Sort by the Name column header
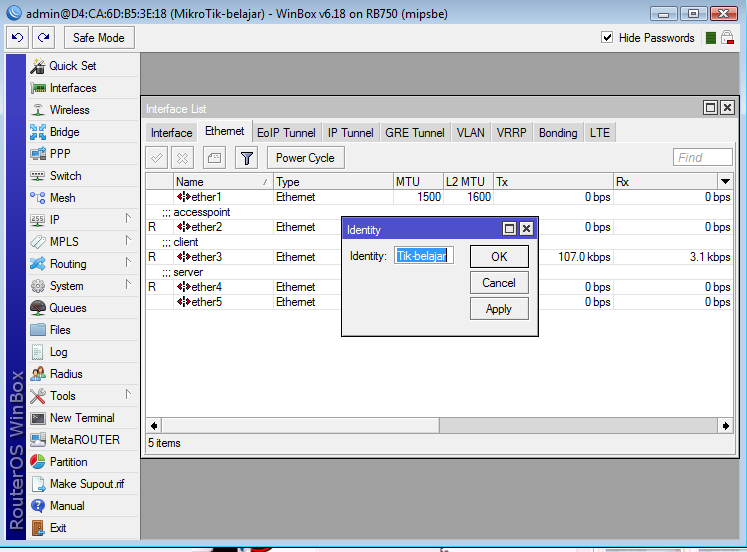Viewport: 747px width, 552px height. [x=223, y=181]
